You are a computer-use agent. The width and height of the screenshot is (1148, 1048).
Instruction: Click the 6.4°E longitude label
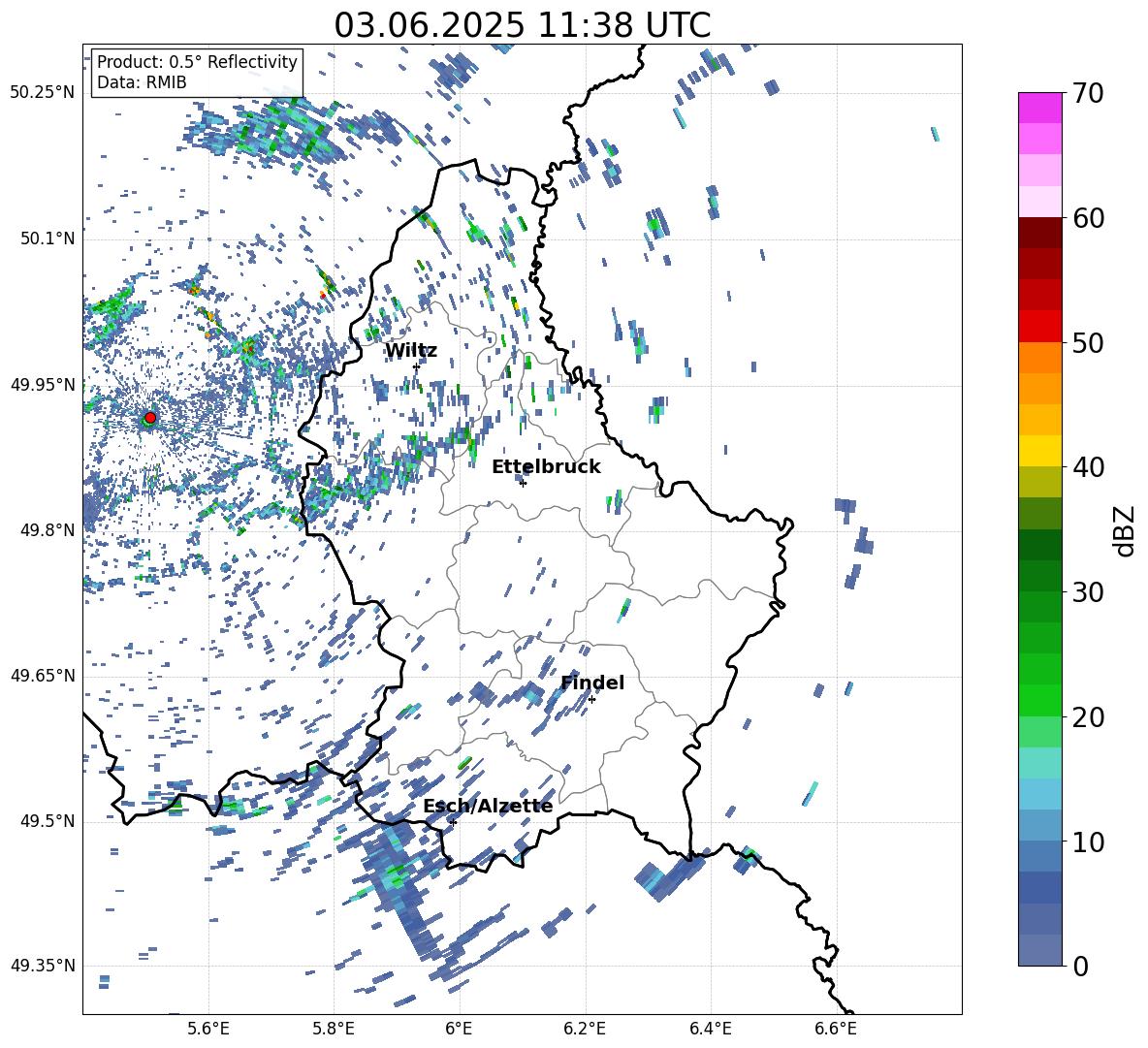coord(710,1029)
